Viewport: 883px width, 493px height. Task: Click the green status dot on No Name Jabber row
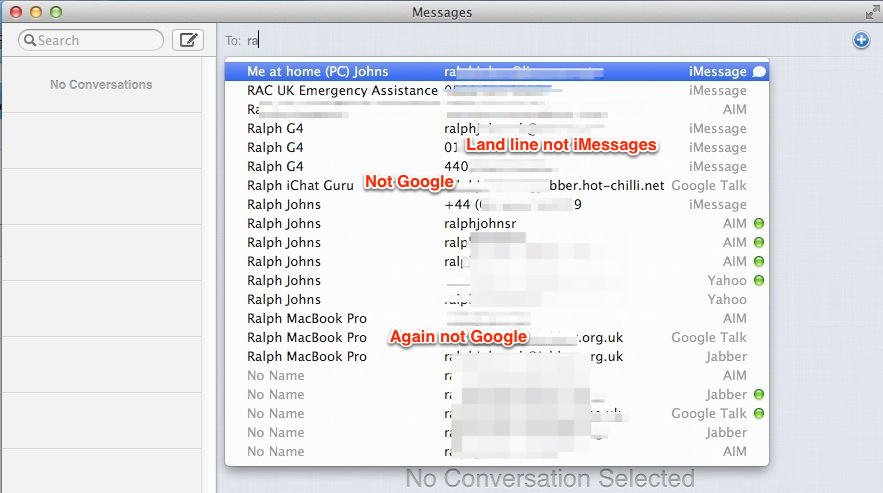tap(759, 394)
